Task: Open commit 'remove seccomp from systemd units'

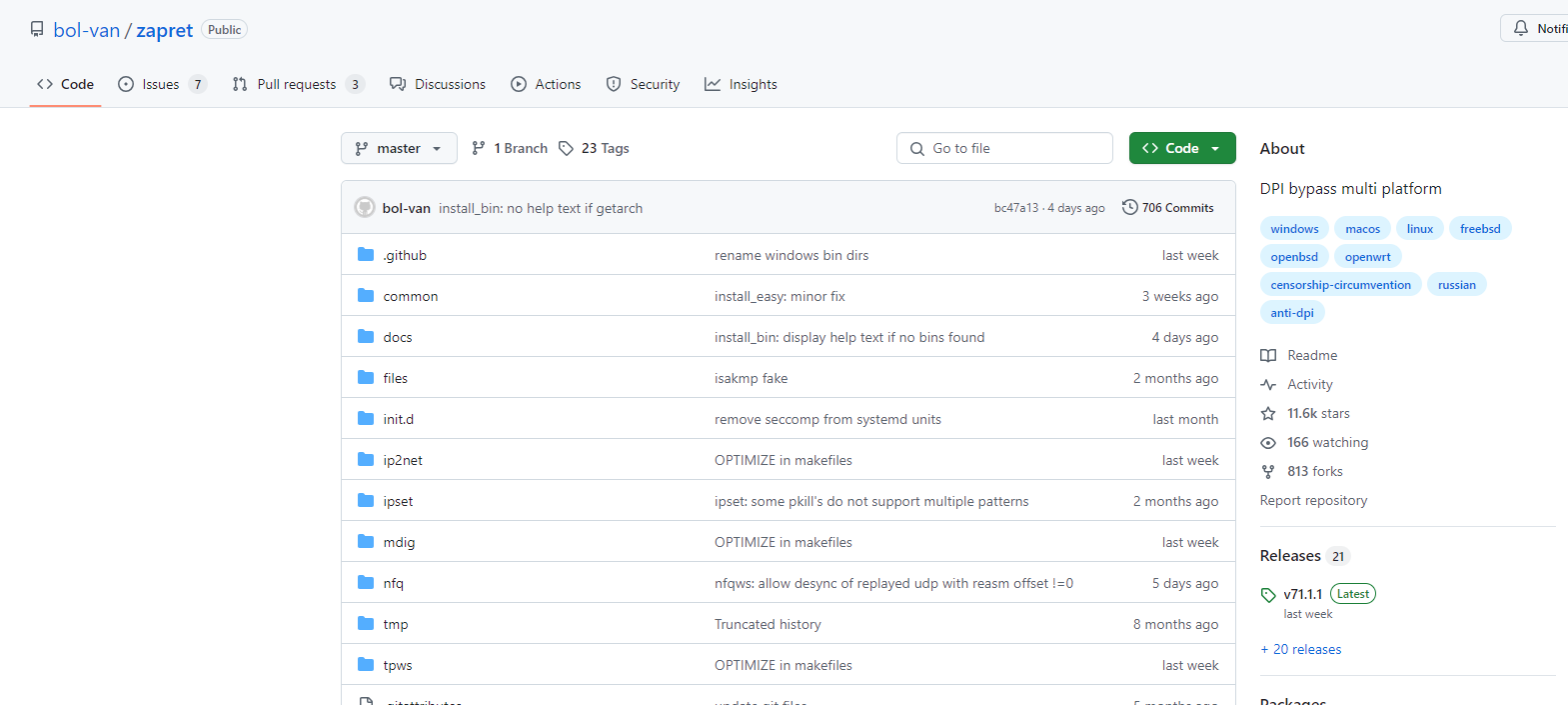Action: click(x=827, y=419)
